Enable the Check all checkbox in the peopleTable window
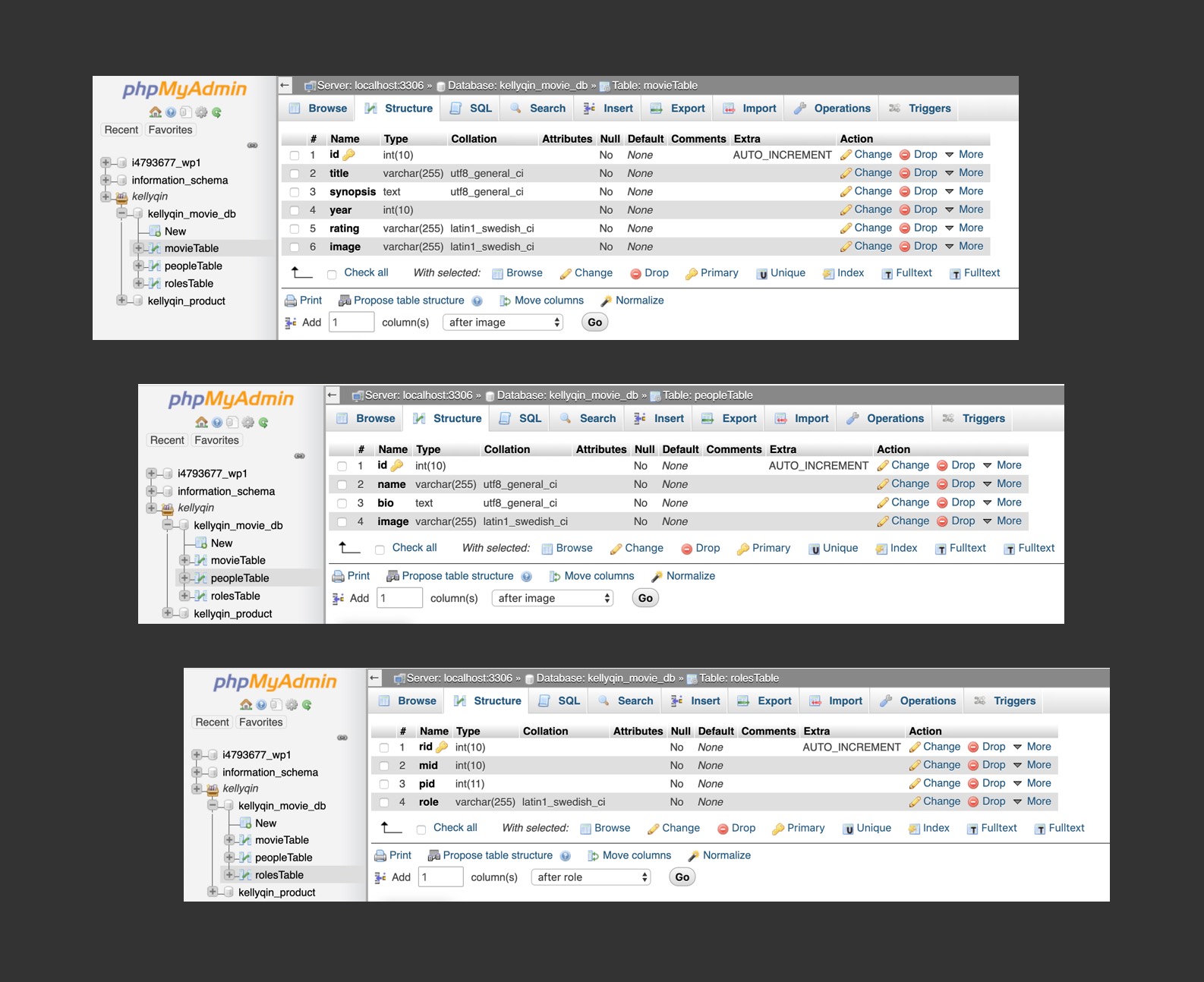Image resolution: width=1204 pixels, height=982 pixels. click(380, 549)
